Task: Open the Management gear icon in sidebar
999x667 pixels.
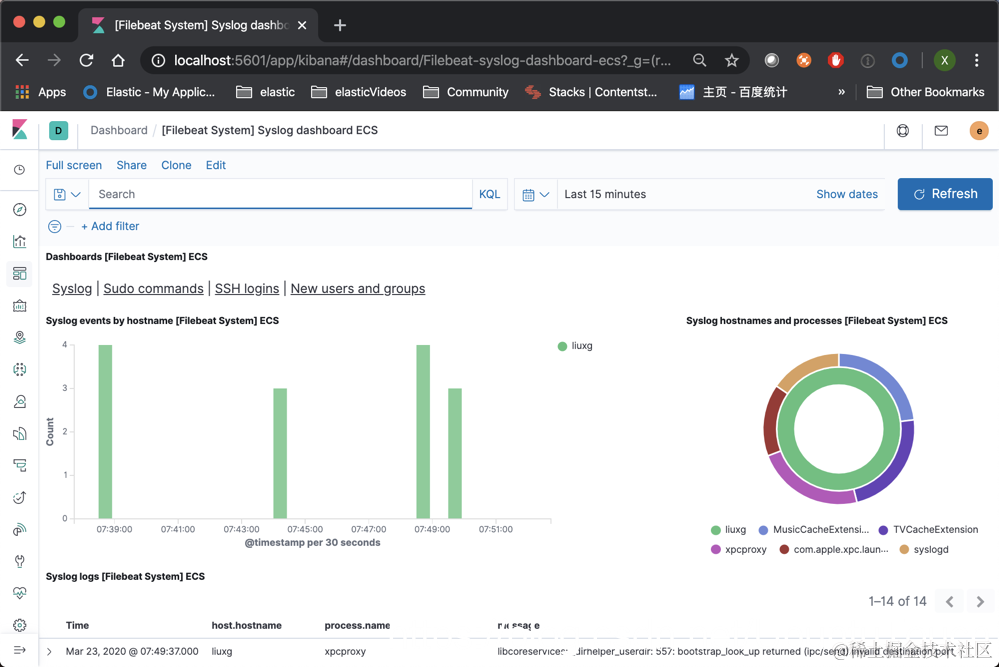Action: [x=20, y=625]
